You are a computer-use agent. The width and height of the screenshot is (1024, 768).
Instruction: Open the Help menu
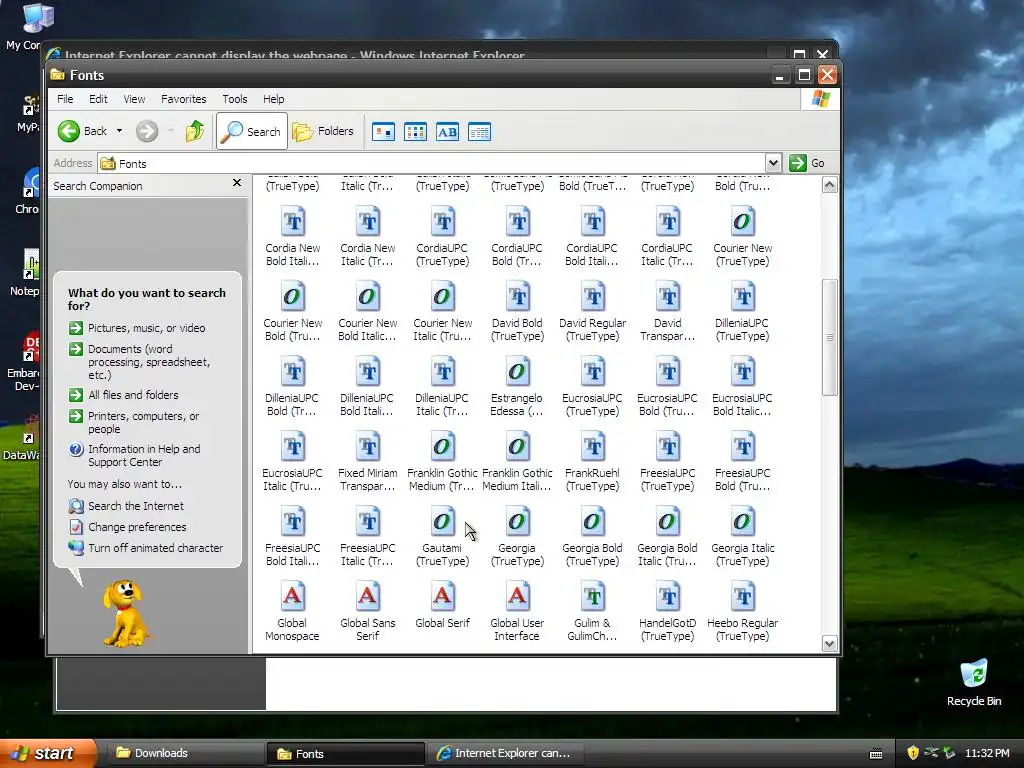click(274, 99)
